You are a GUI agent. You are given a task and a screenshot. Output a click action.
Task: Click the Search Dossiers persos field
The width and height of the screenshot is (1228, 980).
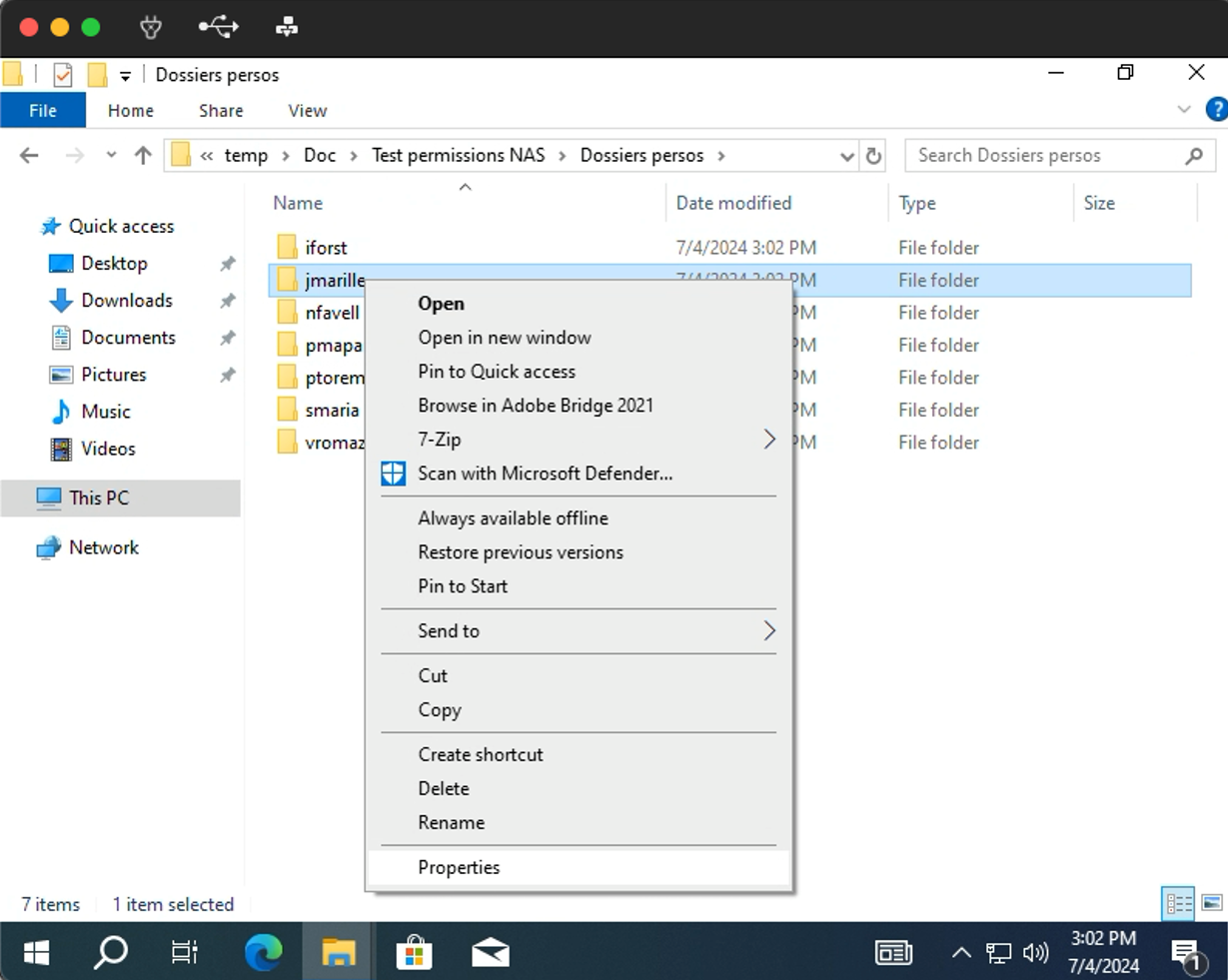[x=1044, y=156]
